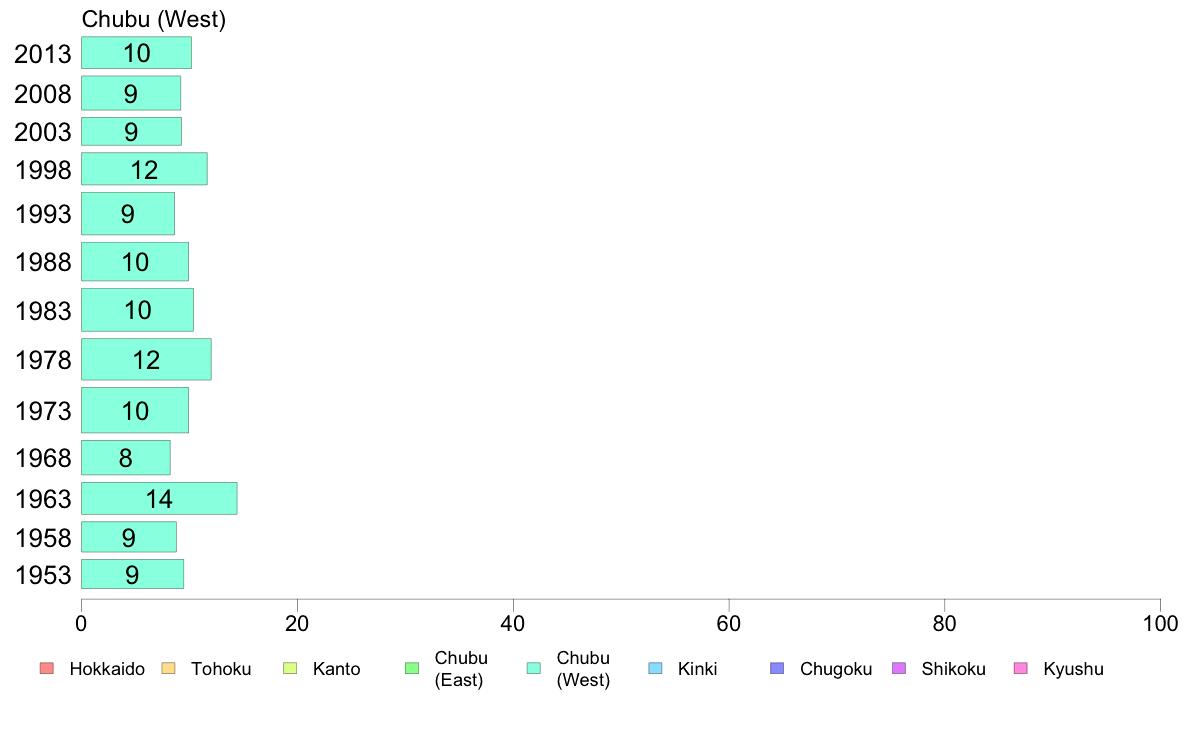Click the Kinki light blue legend swatch

655,669
